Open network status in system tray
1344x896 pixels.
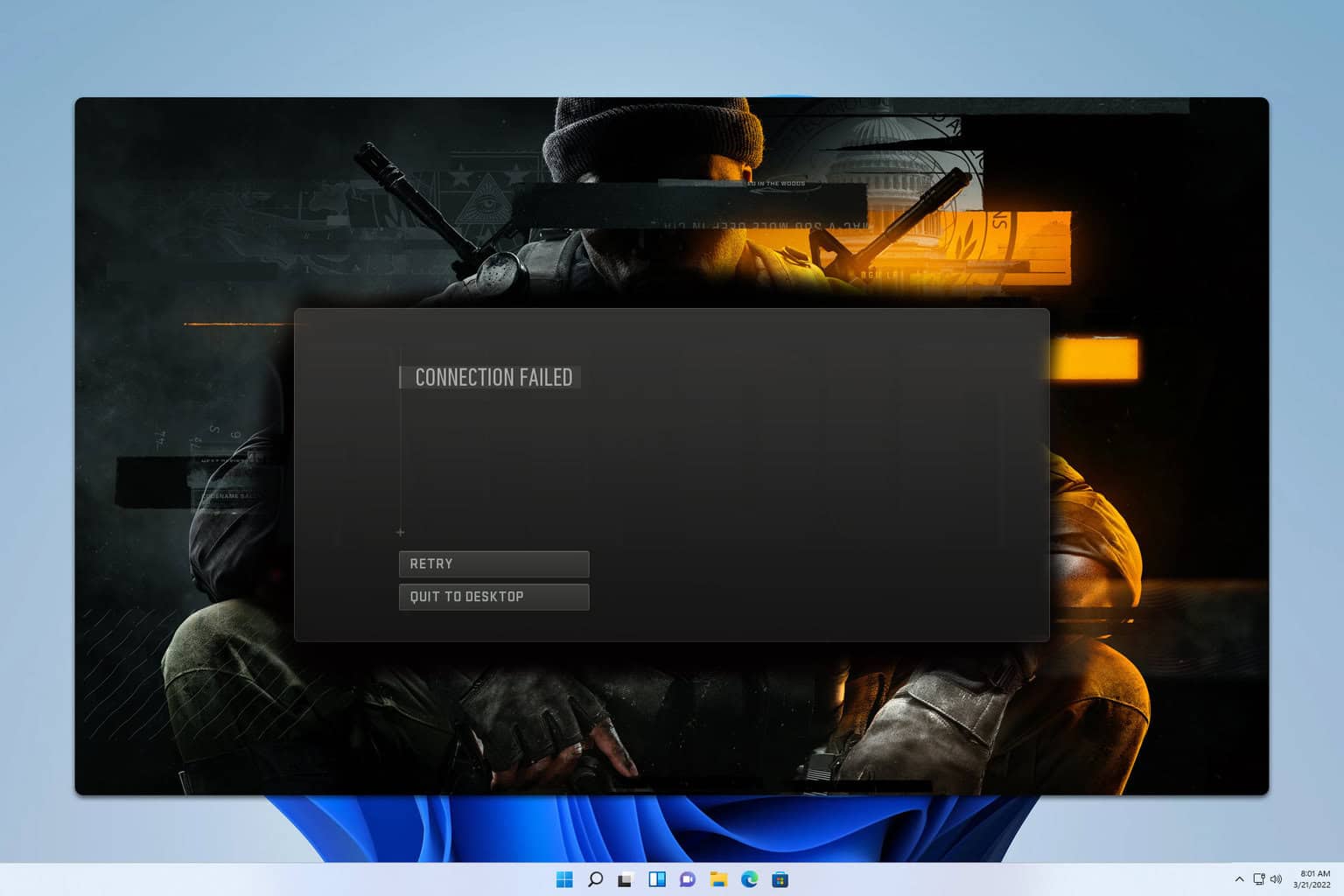1258,879
